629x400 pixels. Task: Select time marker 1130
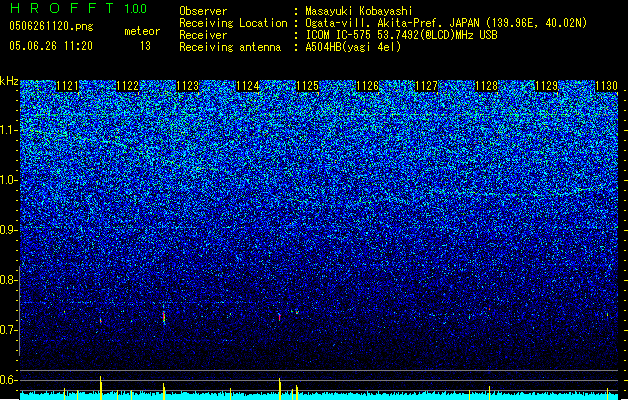click(606, 86)
